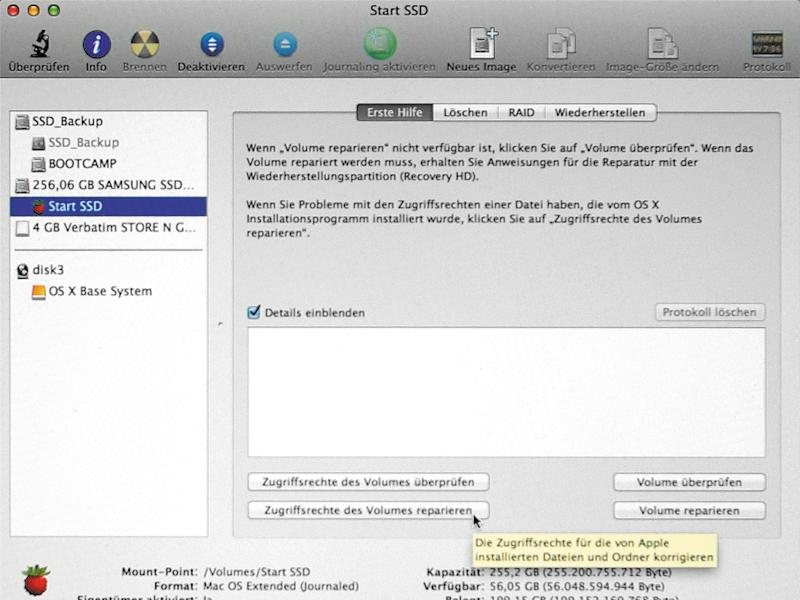Create a Neues Image from toolbar
The height and width of the screenshot is (600, 800).
(482, 43)
